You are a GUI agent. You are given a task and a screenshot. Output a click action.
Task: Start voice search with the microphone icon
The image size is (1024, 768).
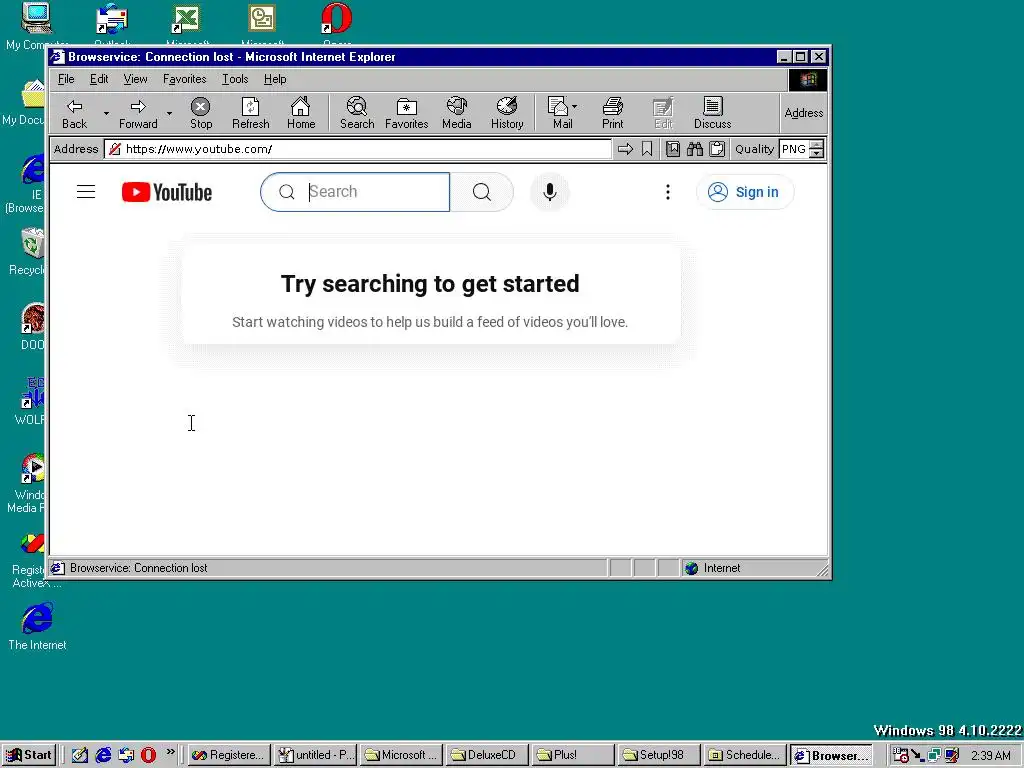point(550,192)
